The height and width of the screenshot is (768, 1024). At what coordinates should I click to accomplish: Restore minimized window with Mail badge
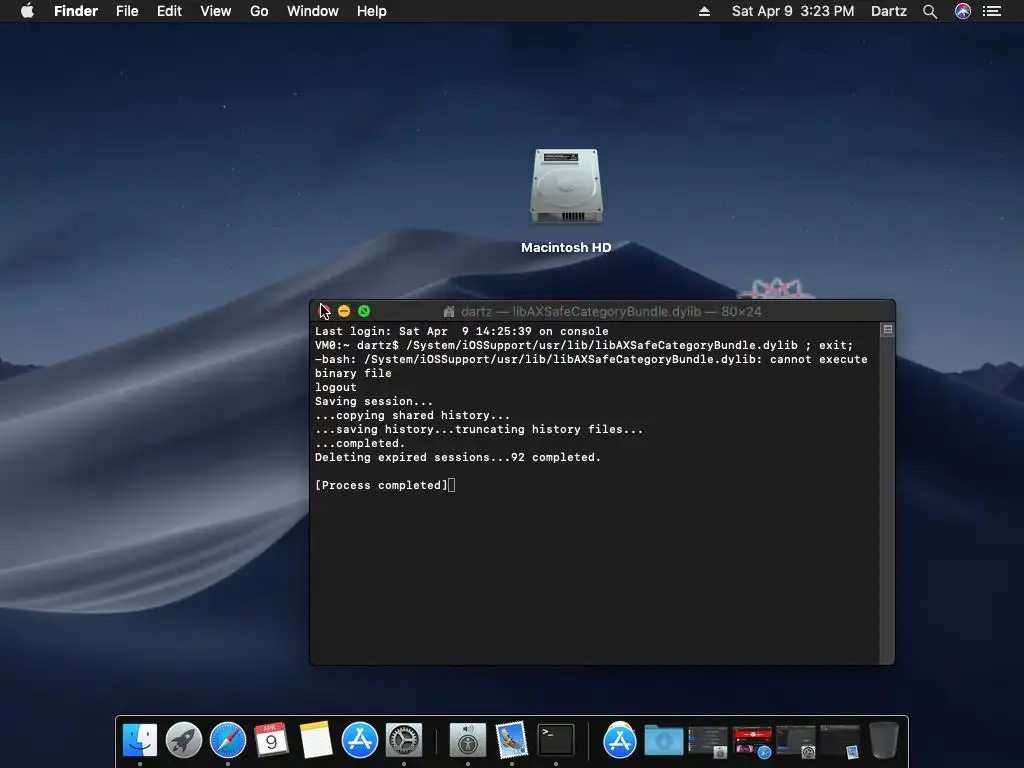840,742
